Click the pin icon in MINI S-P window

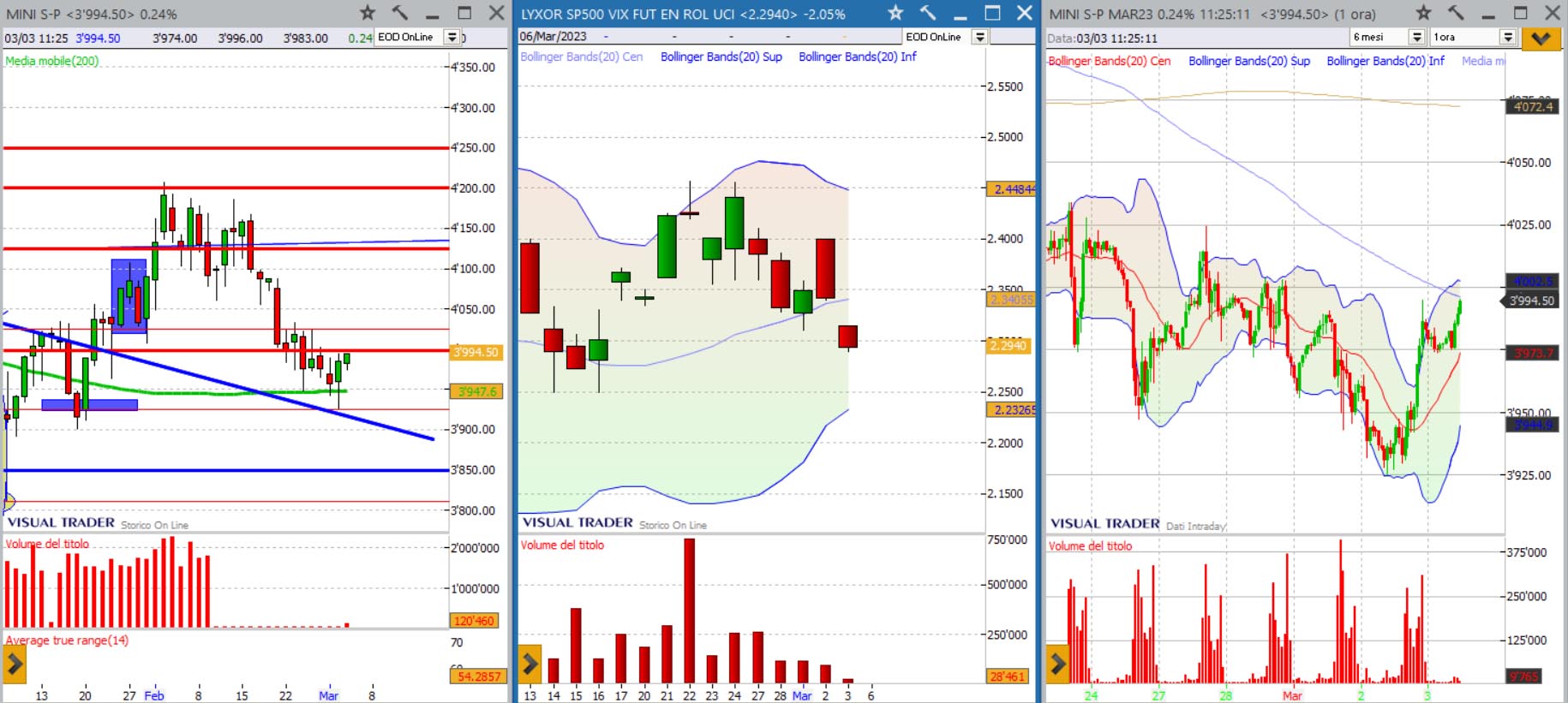400,13
